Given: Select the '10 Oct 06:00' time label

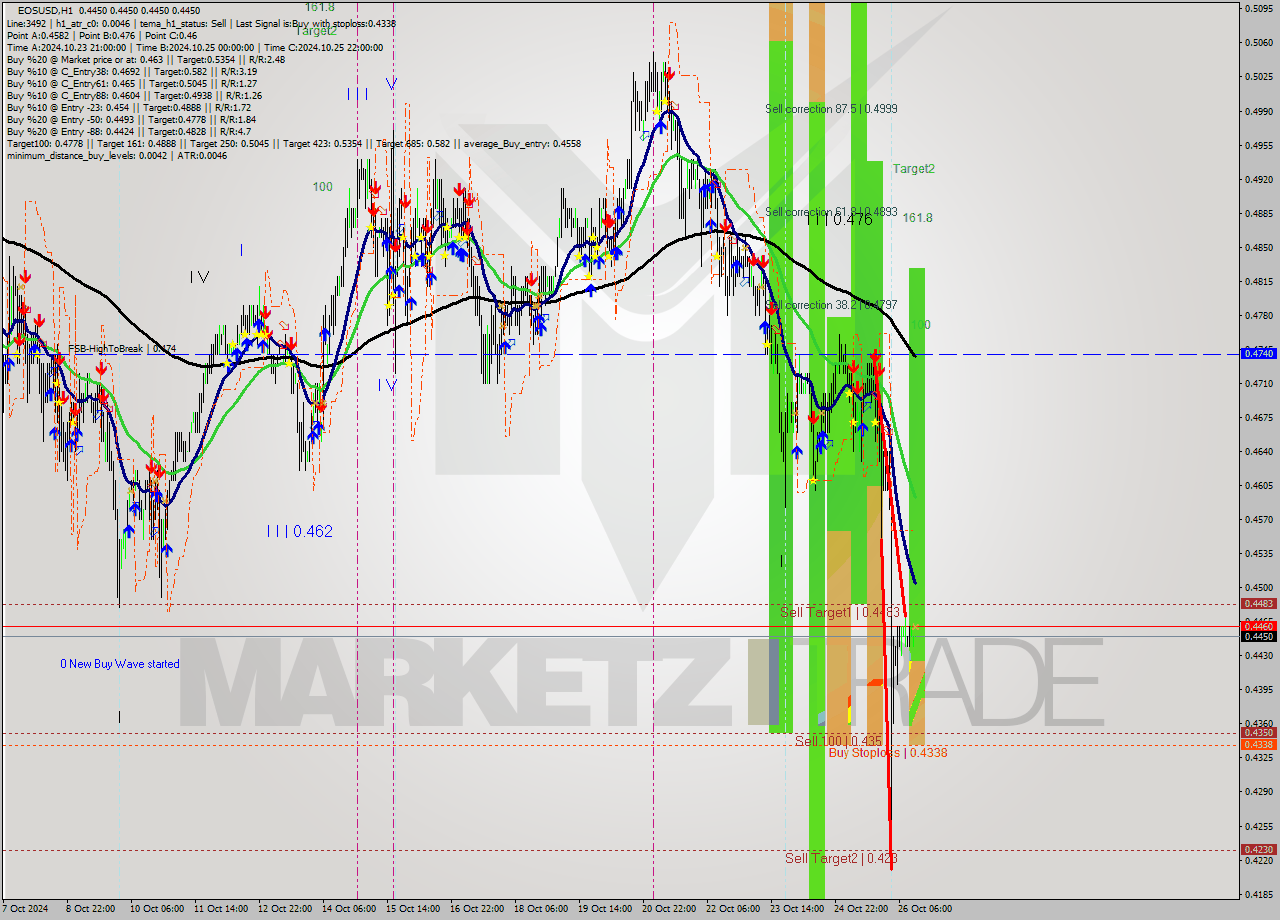Looking at the screenshot, I should (155, 909).
